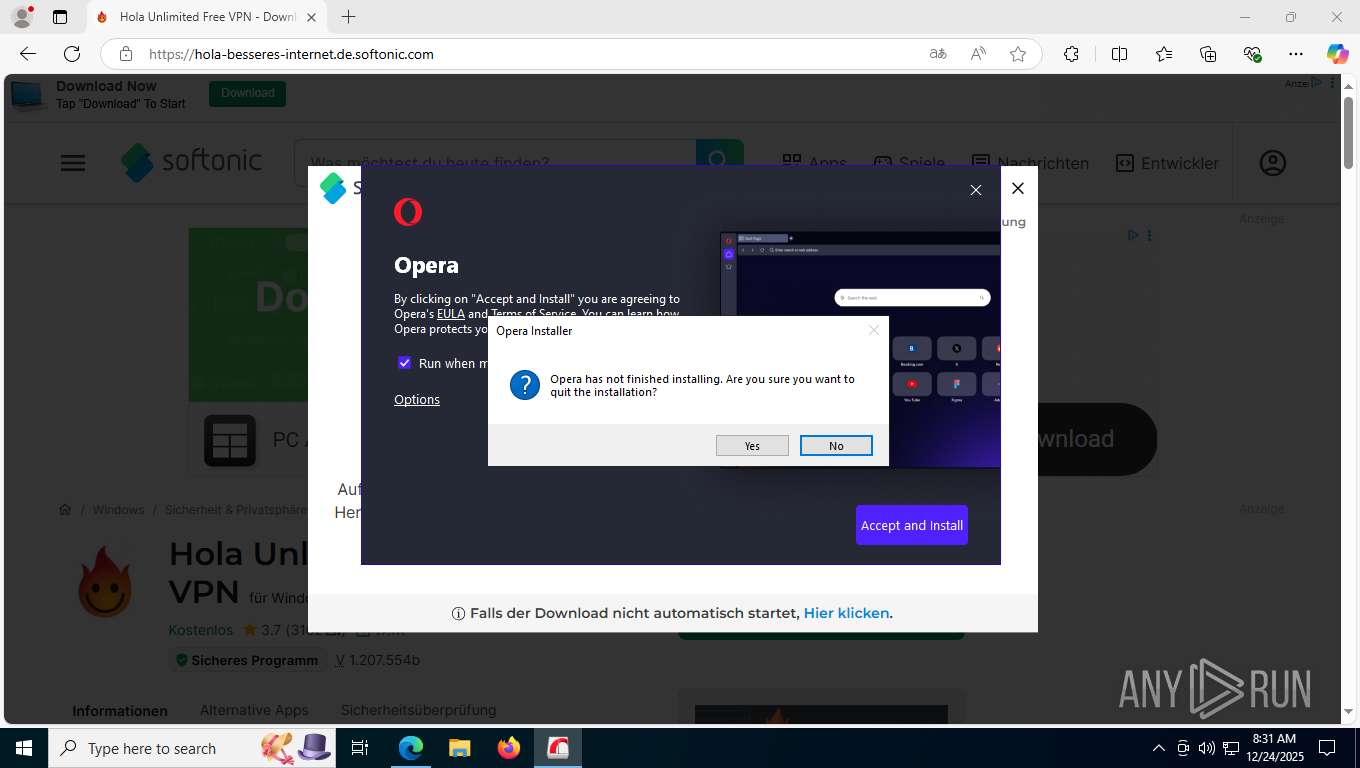The height and width of the screenshot is (768, 1360).
Task: Open the Softonic user account icon
Action: [1272, 163]
